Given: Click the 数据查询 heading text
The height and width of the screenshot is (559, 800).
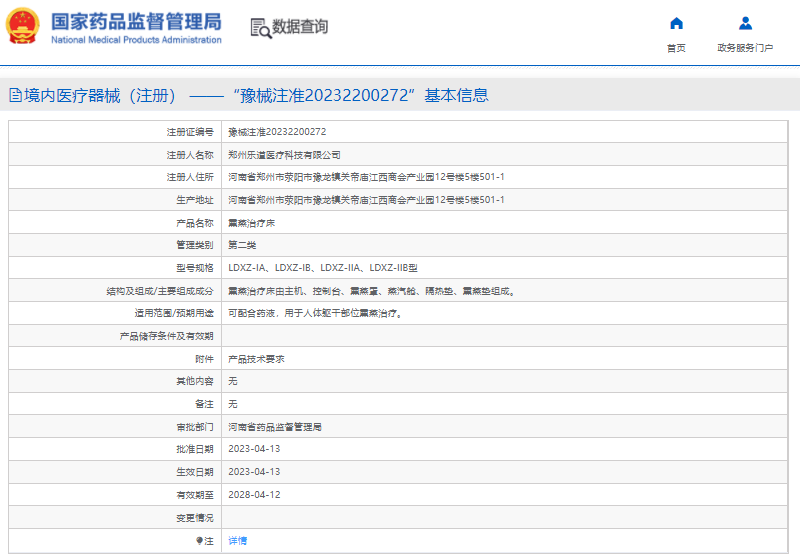Looking at the screenshot, I should coord(300,27).
